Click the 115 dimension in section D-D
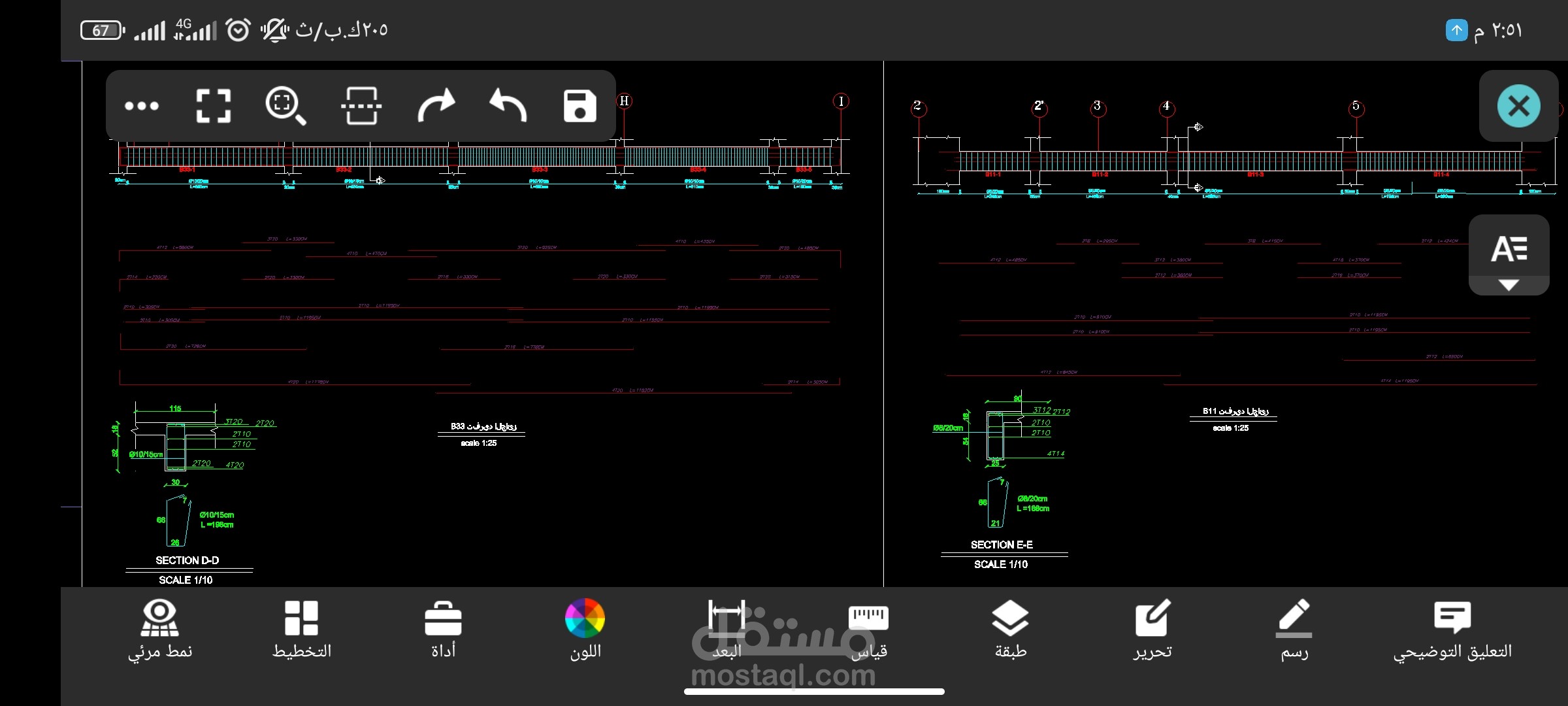 (x=175, y=409)
